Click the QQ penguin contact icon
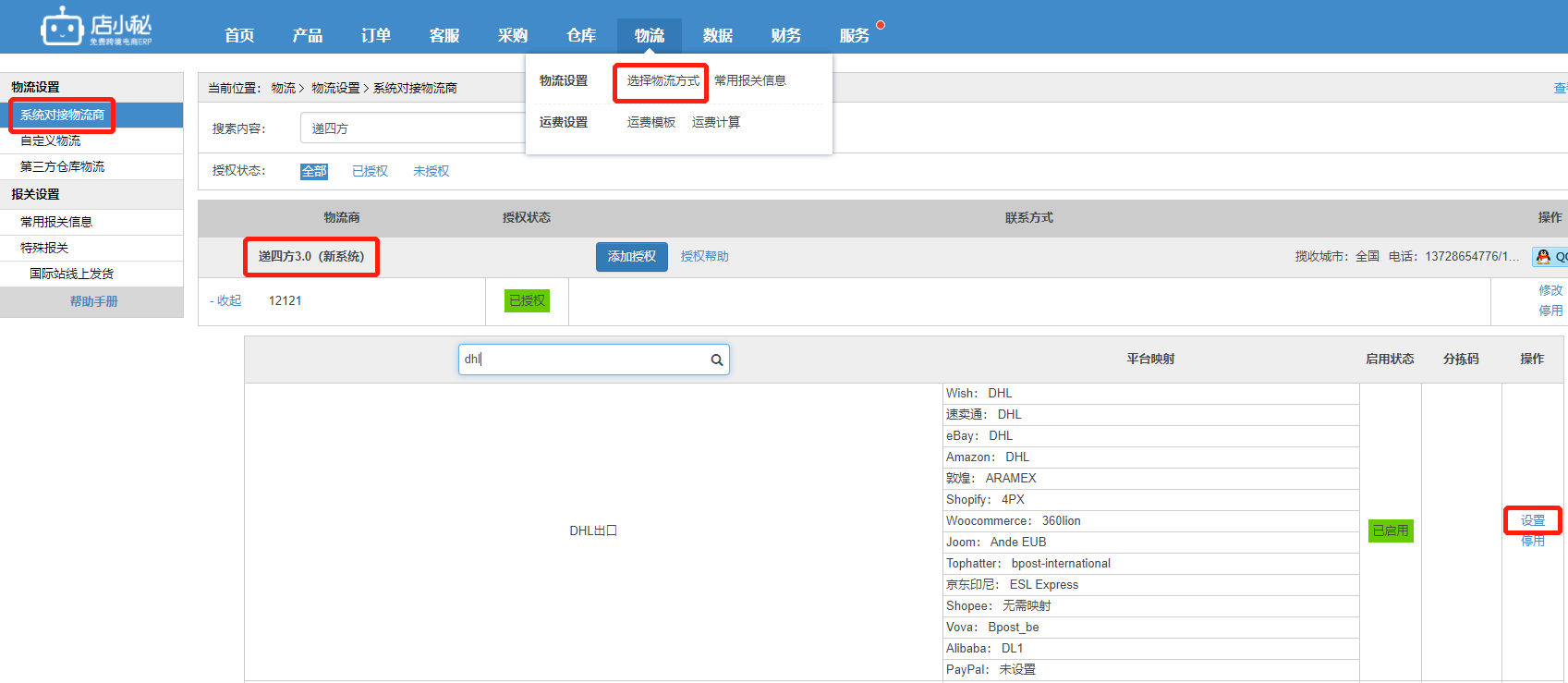This screenshot has width=1568, height=683. click(x=1543, y=257)
